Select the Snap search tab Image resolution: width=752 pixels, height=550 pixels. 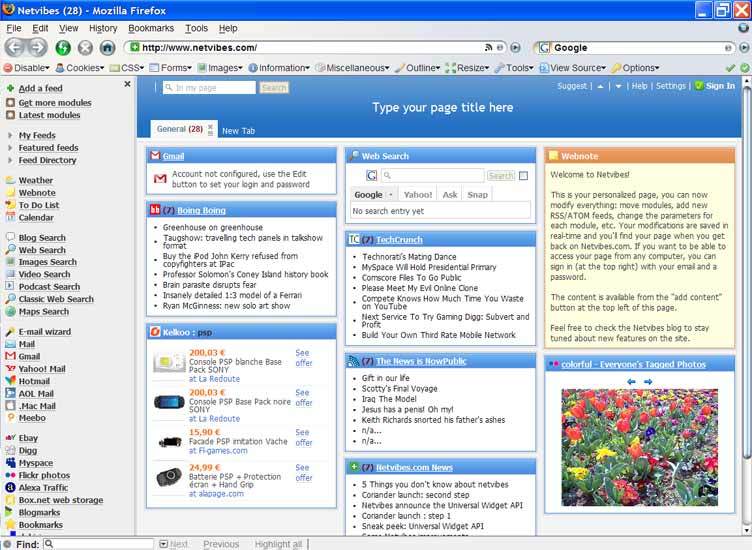tap(477, 195)
